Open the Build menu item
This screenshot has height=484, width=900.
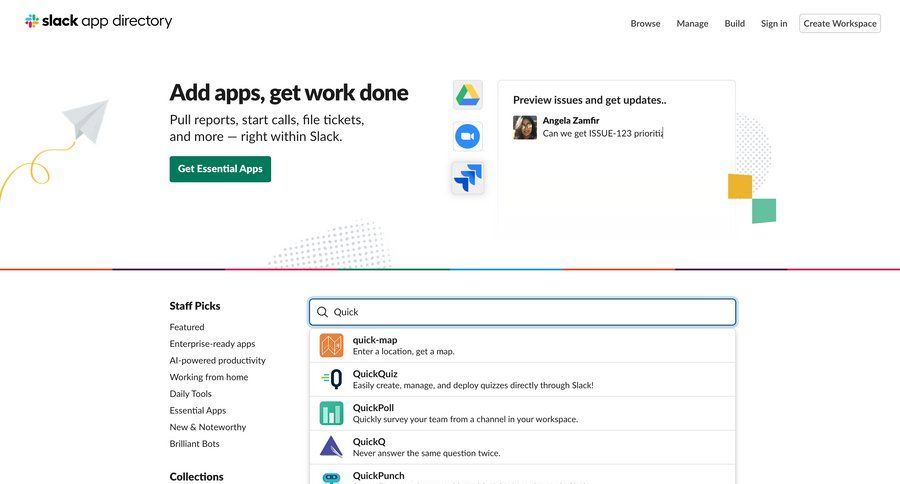(x=735, y=24)
